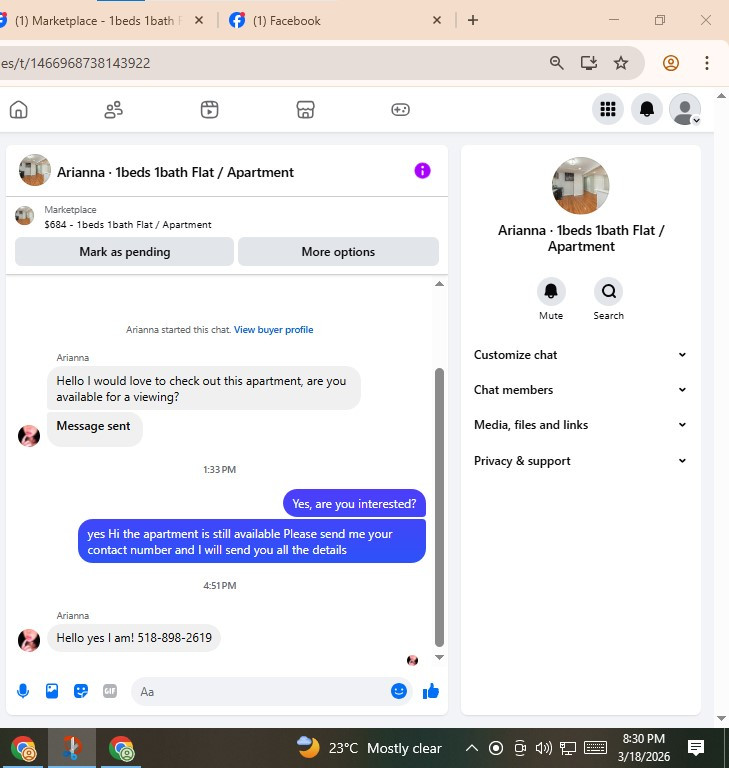Click the chat scrollbar thumb
This screenshot has height=768, width=729.
(439, 507)
